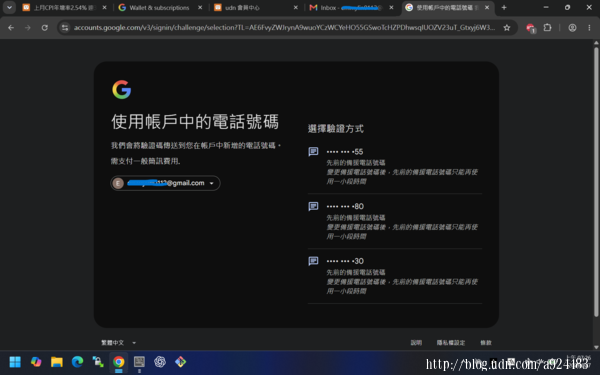Open the Windows Start menu
Image resolution: width=600 pixels, height=375 pixels.
coord(15,362)
